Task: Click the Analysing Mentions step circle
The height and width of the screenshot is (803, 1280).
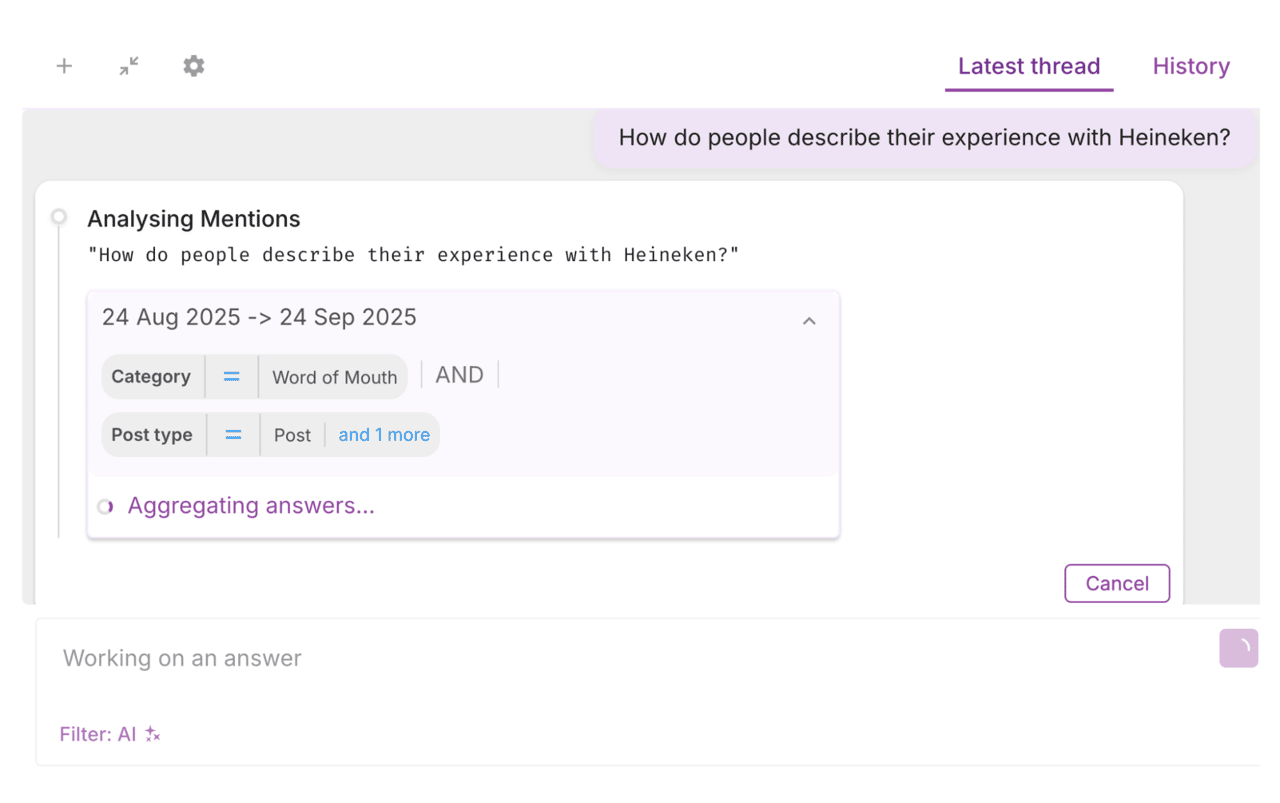Action: coord(59,217)
